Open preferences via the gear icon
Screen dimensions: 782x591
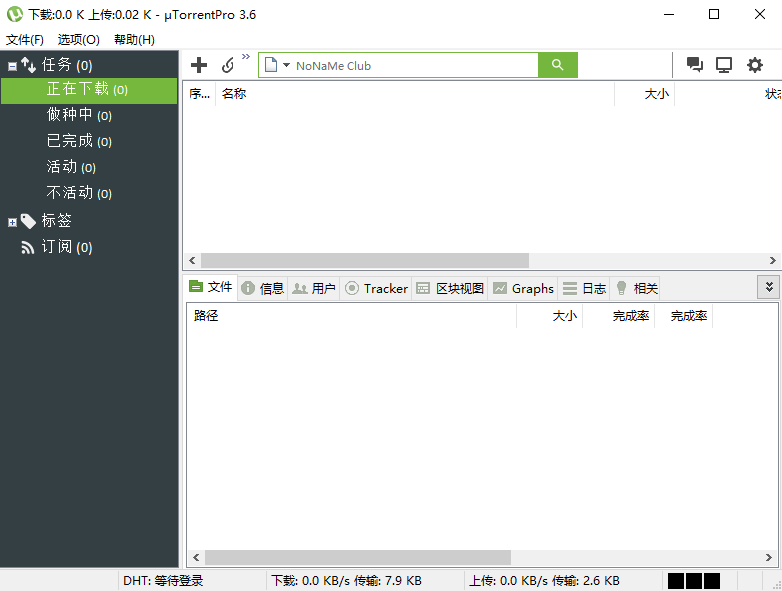pyautogui.click(x=755, y=65)
